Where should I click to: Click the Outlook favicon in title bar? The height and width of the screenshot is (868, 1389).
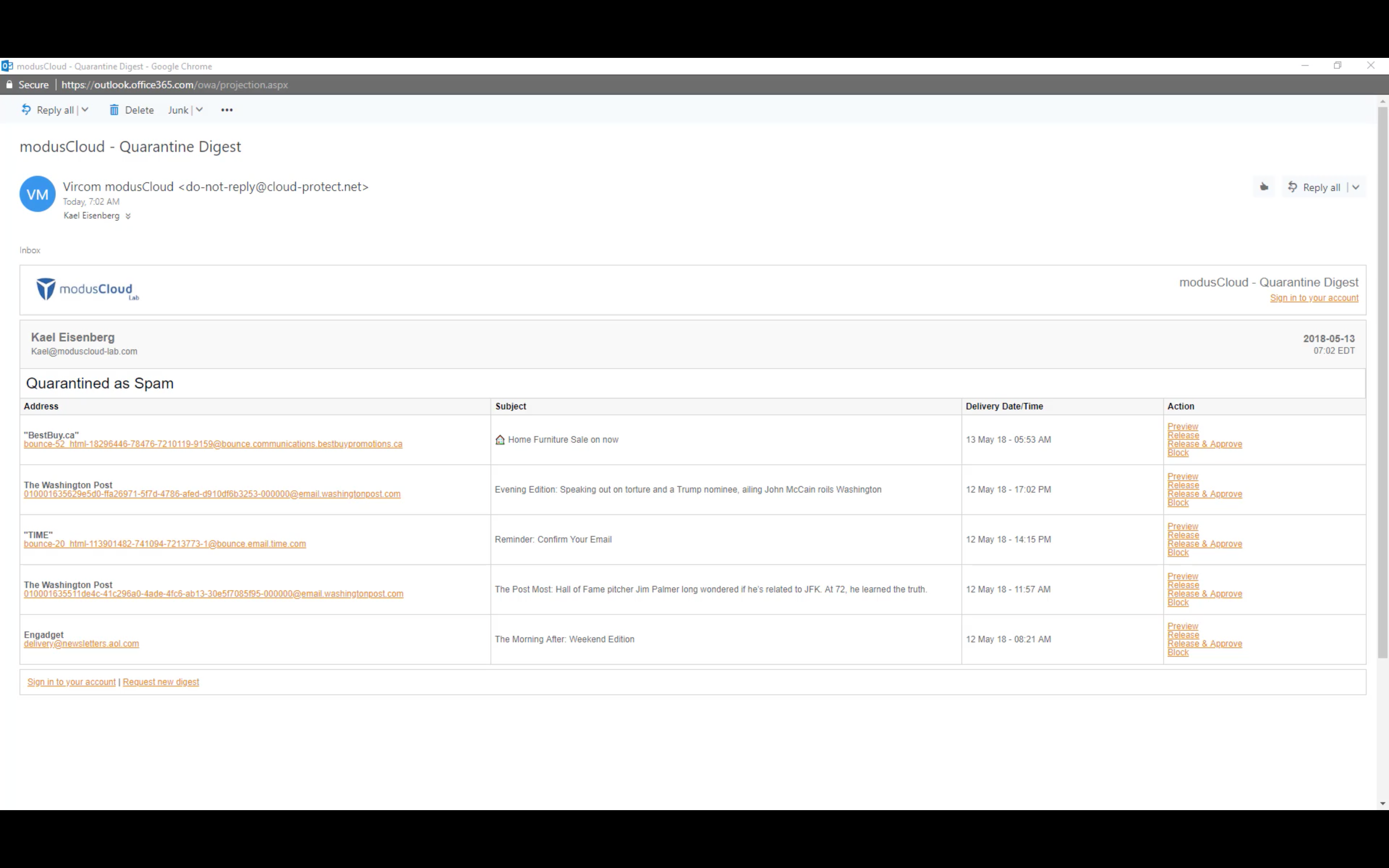point(7,66)
